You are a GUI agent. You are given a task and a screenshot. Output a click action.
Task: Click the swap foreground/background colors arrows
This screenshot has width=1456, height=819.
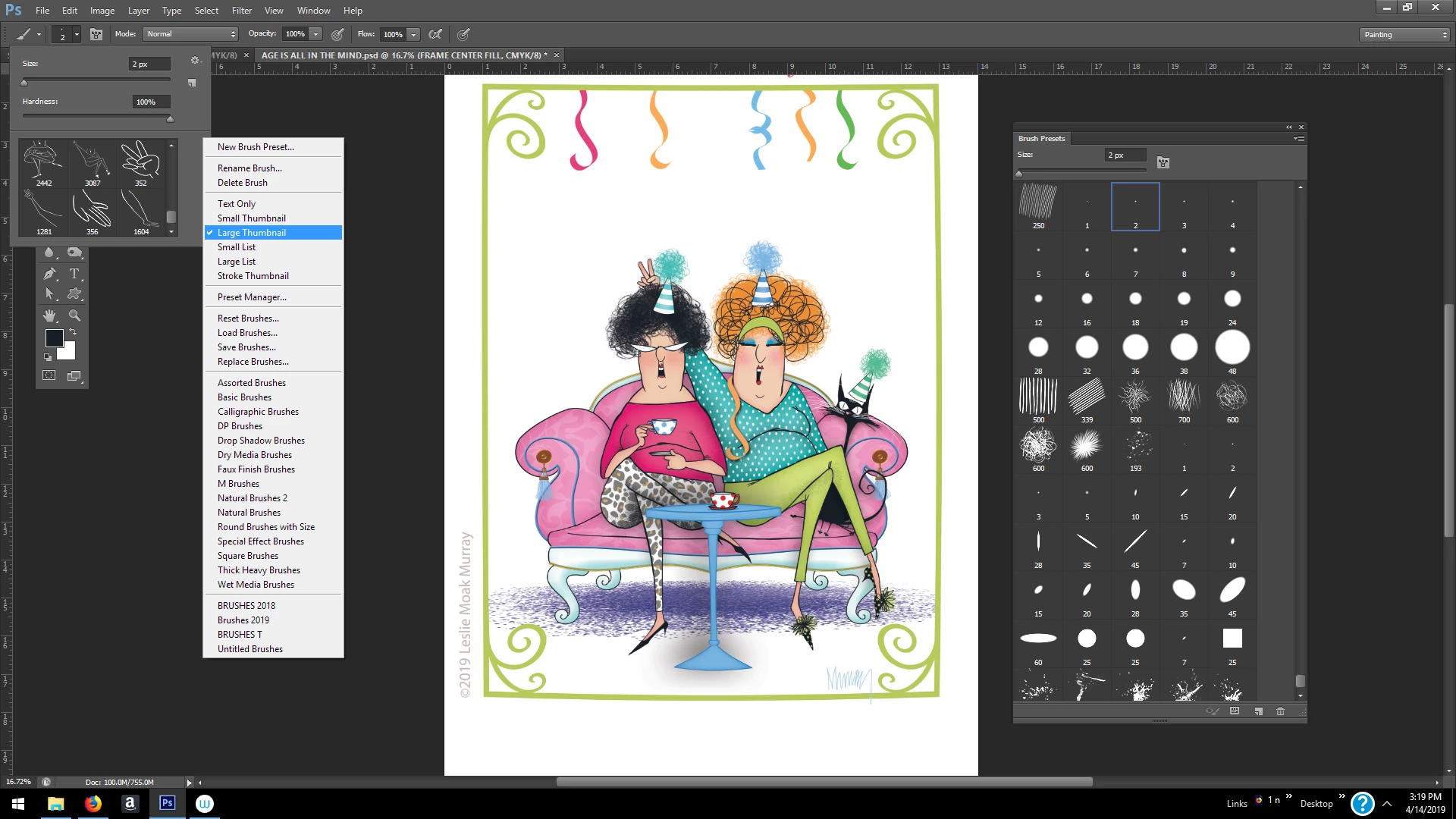(74, 332)
